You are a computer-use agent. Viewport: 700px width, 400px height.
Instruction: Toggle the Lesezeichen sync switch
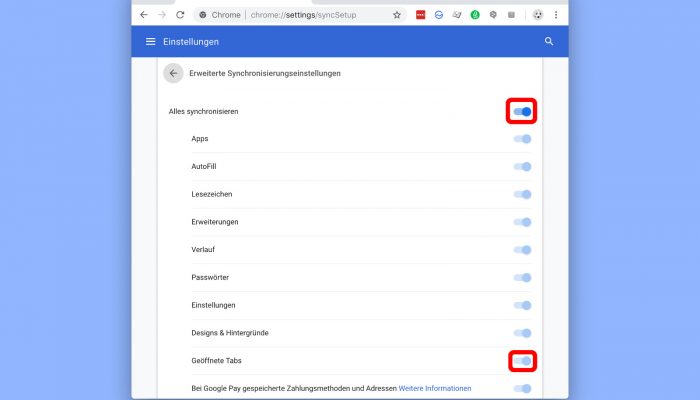[x=522, y=194]
